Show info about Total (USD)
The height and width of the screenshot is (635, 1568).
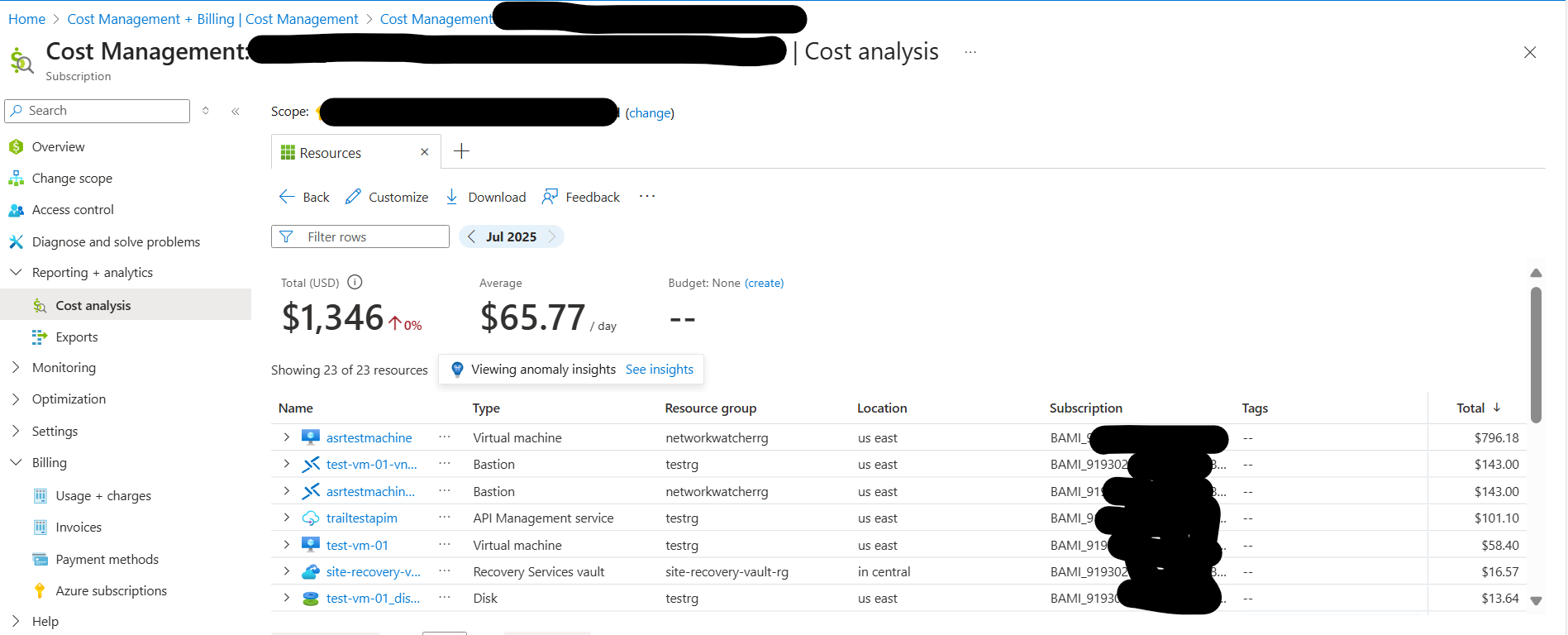click(x=355, y=282)
